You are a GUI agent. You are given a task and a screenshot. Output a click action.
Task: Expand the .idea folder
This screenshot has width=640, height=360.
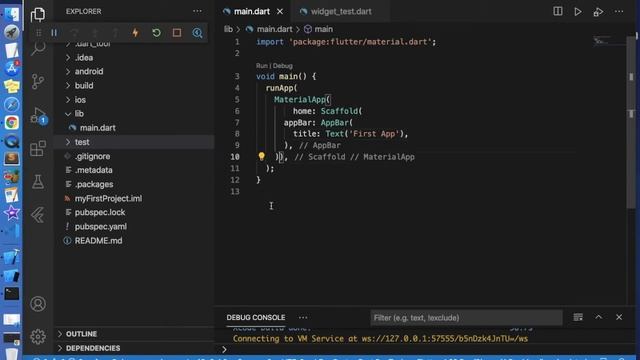pyautogui.click(x=134, y=58)
